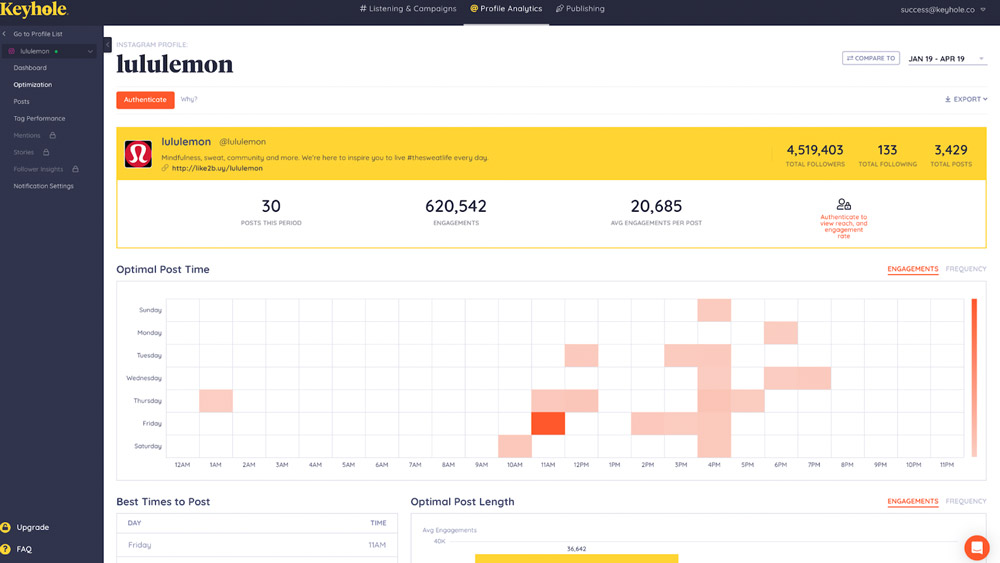Select Engagements toggle for Optimal Post Length
This screenshot has height=563, width=1000.
pos(913,501)
